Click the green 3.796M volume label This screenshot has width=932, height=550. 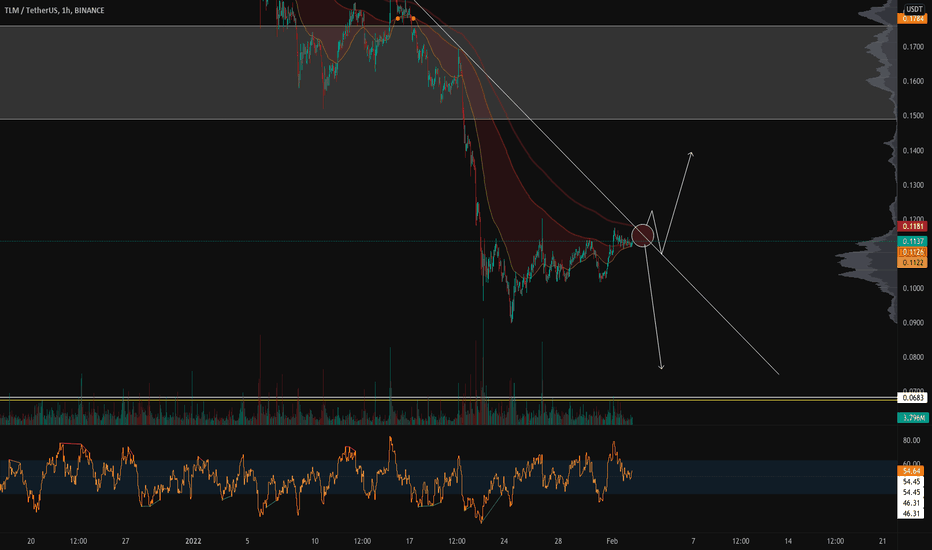coord(912,417)
